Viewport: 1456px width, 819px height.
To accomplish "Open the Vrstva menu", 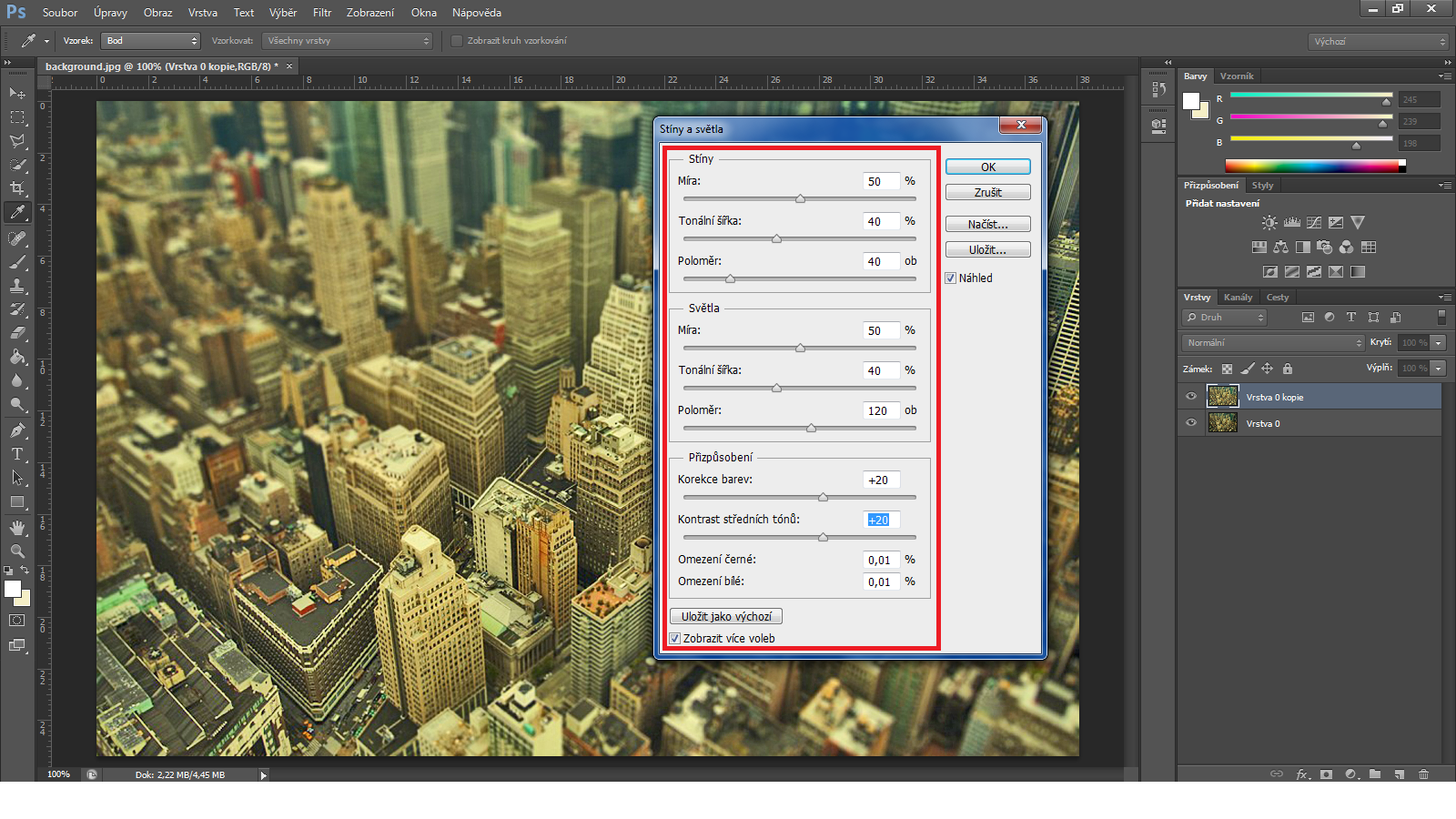I will tap(203, 13).
